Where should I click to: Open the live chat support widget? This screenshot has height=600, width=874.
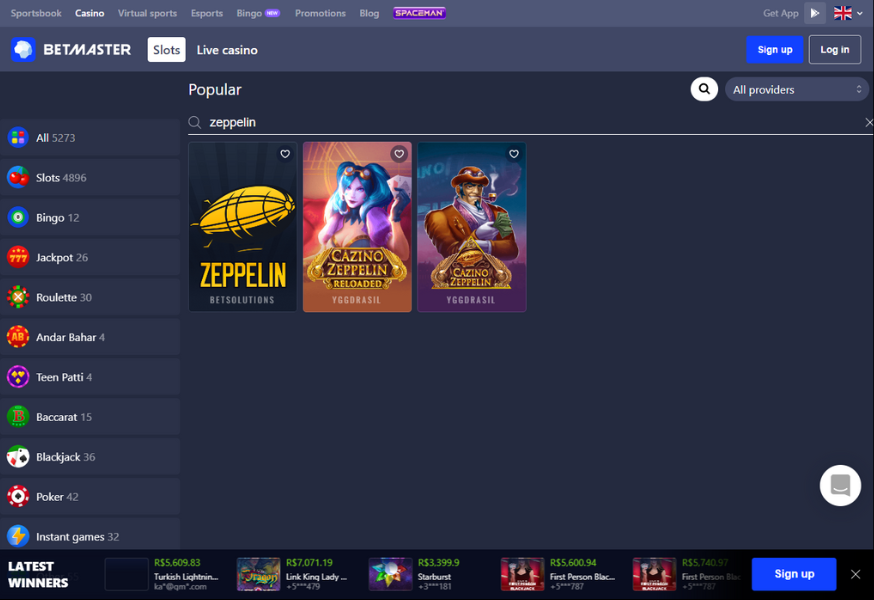[x=840, y=485]
